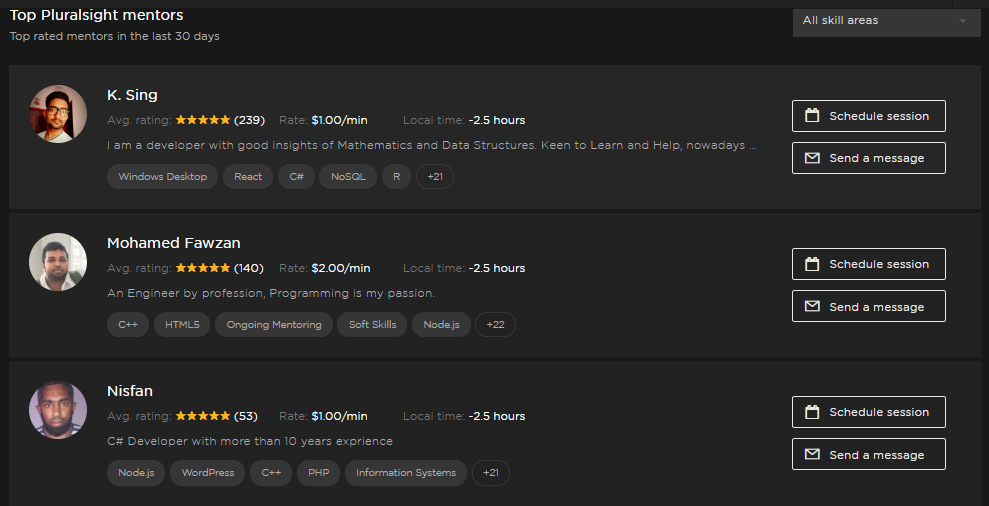Send a message to Mohamed Fawzan
The height and width of the screenshot is (506, 989).
click(869, 306)
